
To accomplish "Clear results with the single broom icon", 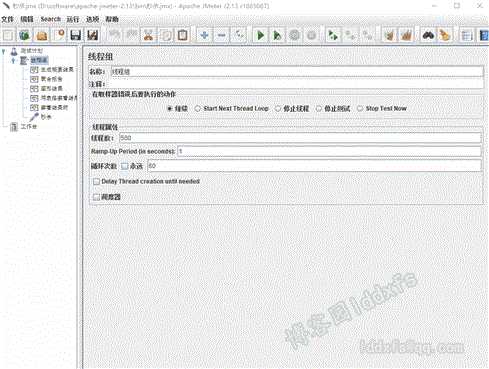I will pos(389,35).
